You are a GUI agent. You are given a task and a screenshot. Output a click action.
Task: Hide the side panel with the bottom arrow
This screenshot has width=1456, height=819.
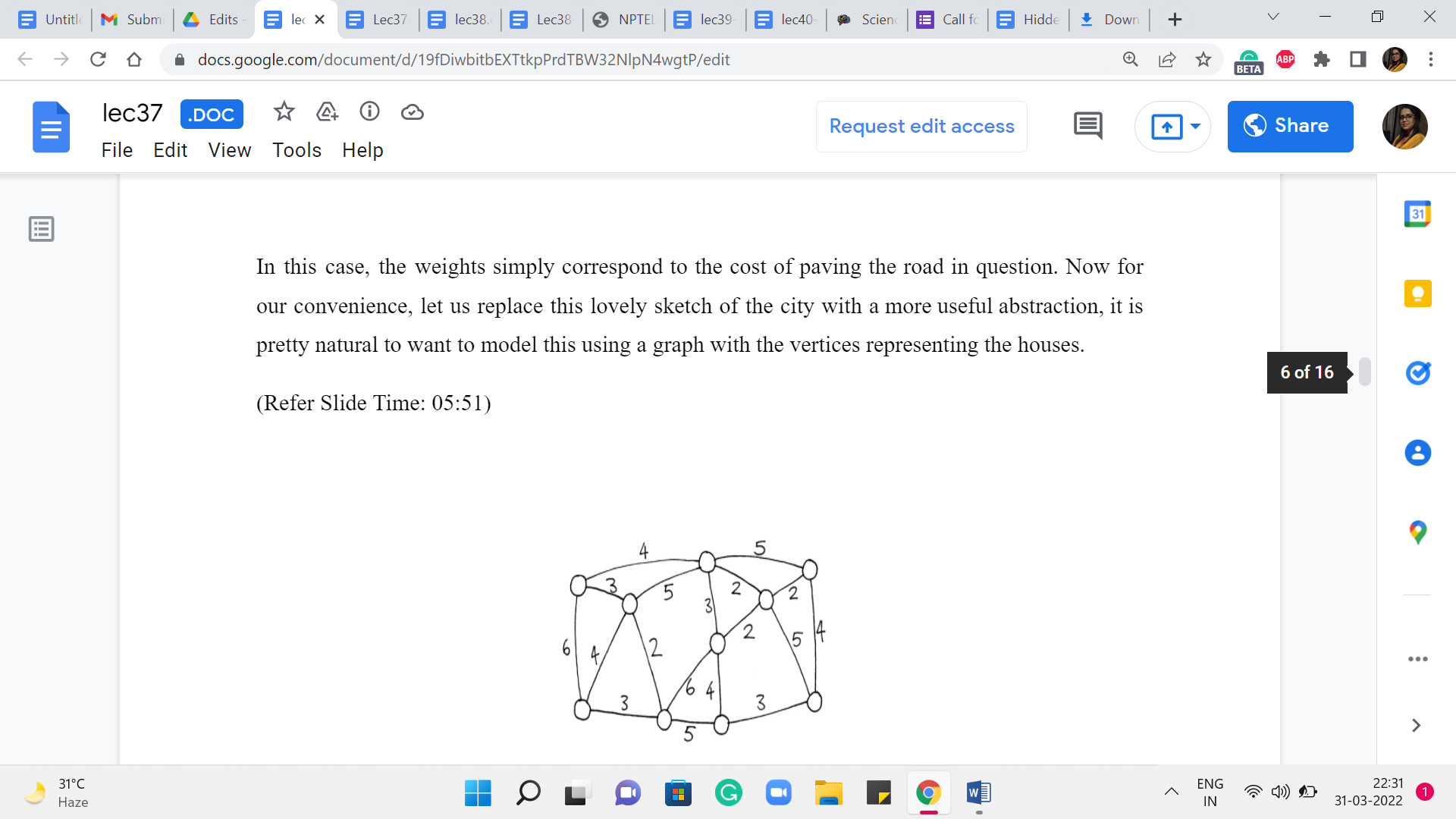(1415, 726)
